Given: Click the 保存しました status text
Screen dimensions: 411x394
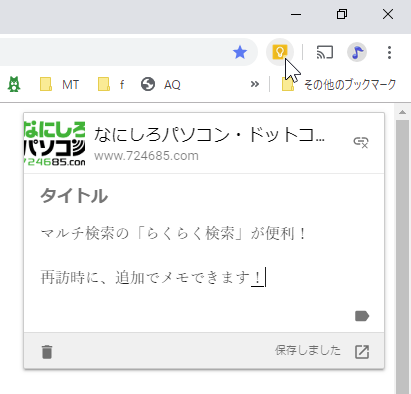Looking at the screenshot, I should click(308, 351).
